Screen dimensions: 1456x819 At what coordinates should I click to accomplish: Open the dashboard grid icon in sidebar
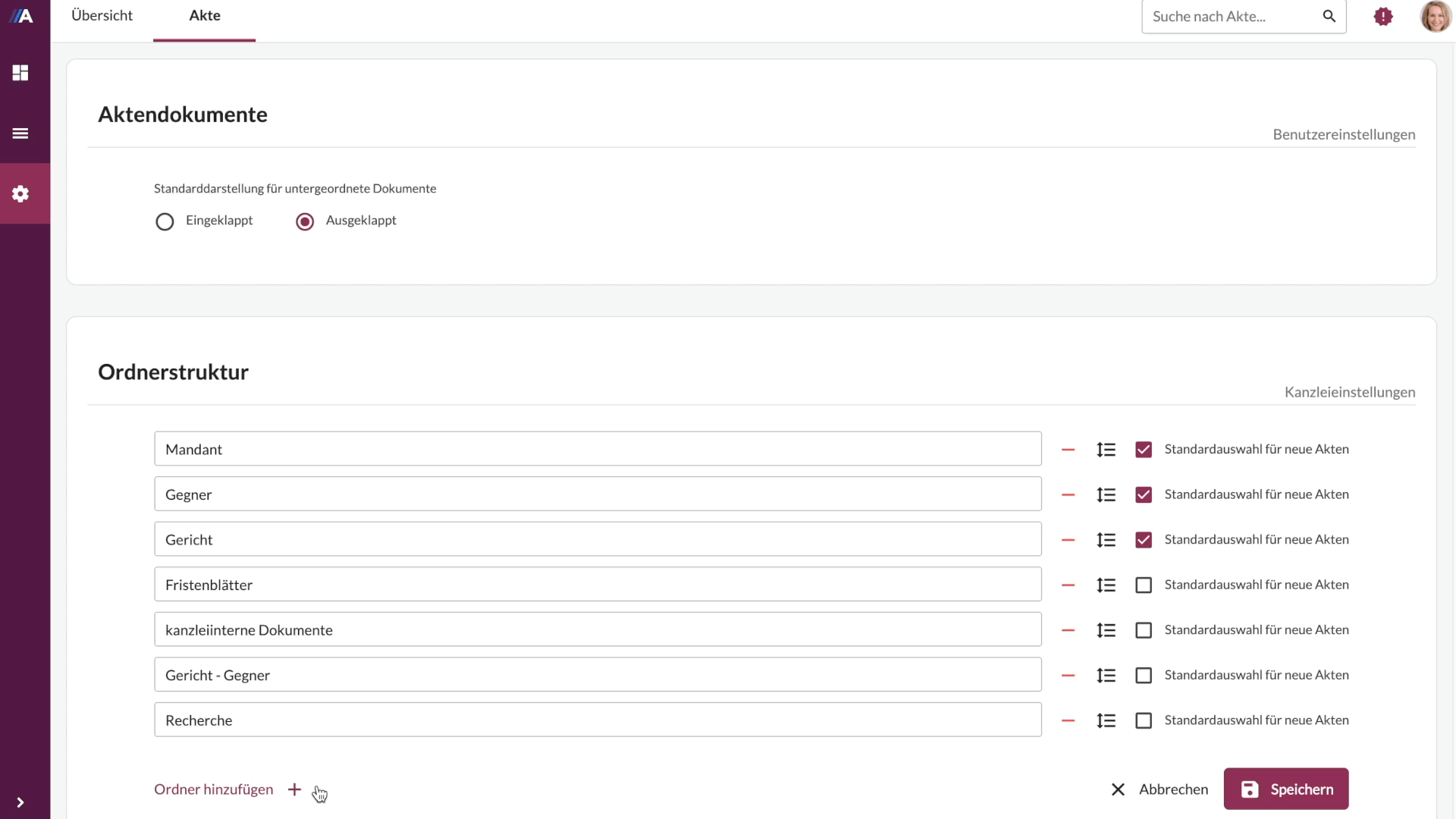click(x=20, y=73)
